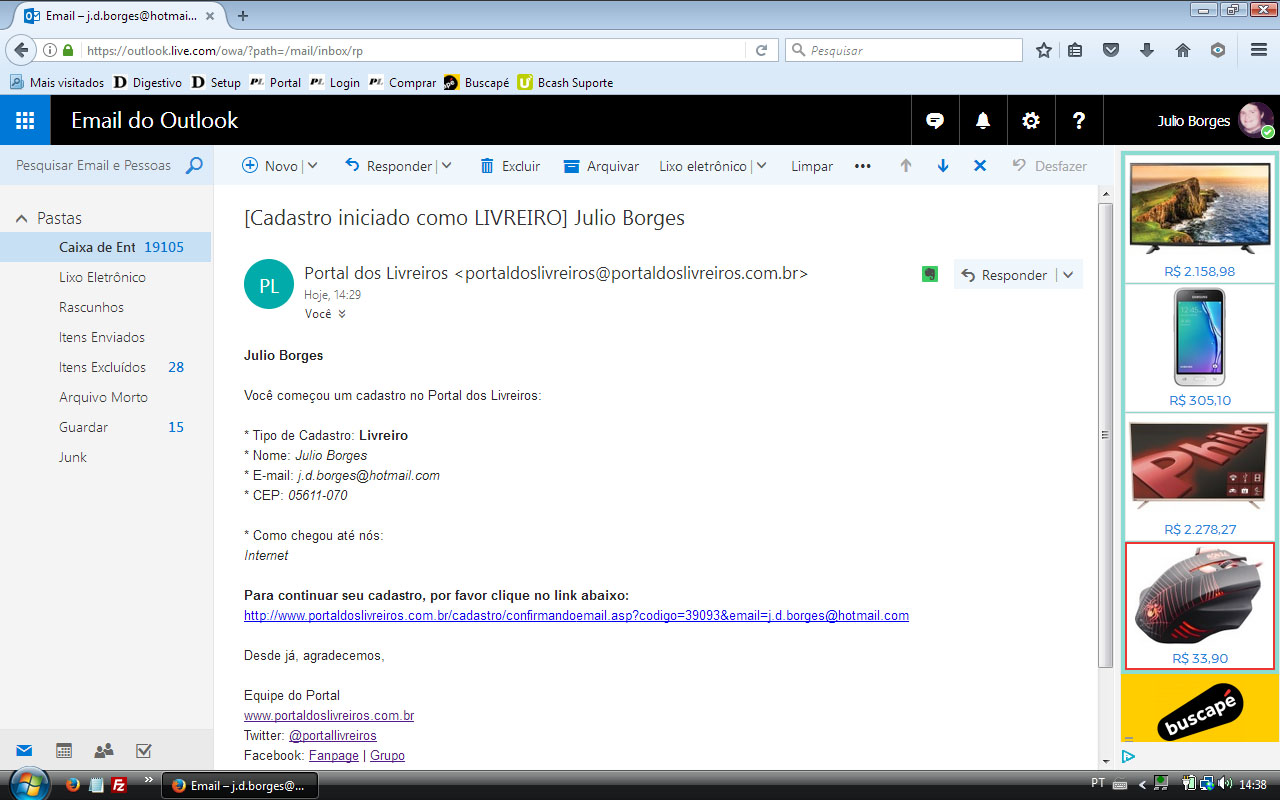The height and width of the screenshot is (800, 1280).
Task: Open Facebook Grupo link
Action: pyautogui.click(x=387, y=756)
